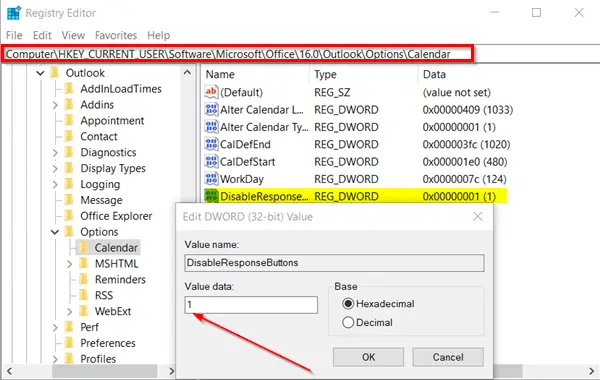Image resolution: width=600 pixels, height=380 pixels.
Task: Click the Options folder icon
Action: (x=69, y=232)
